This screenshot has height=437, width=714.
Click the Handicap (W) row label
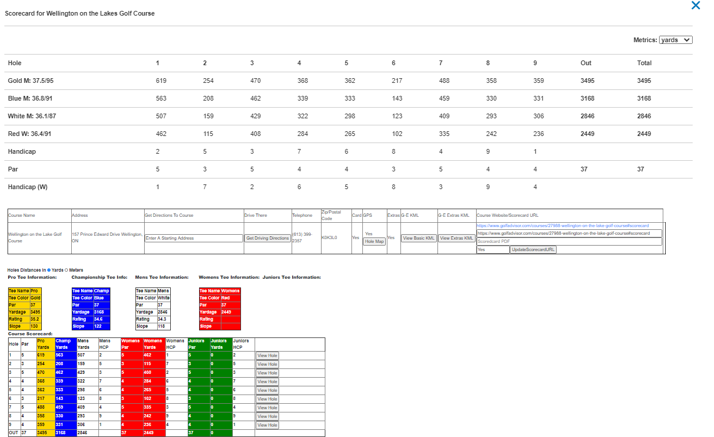(27, 187)
